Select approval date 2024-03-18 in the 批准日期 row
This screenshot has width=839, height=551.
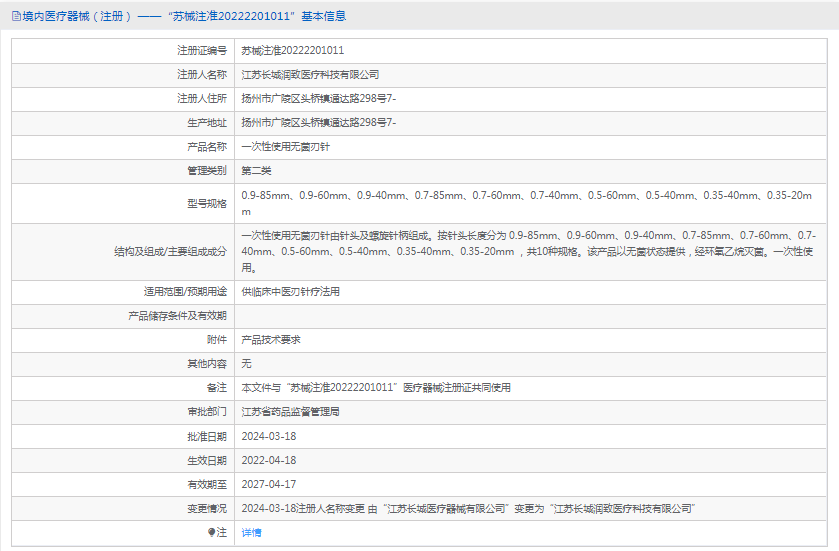(269, 437)
